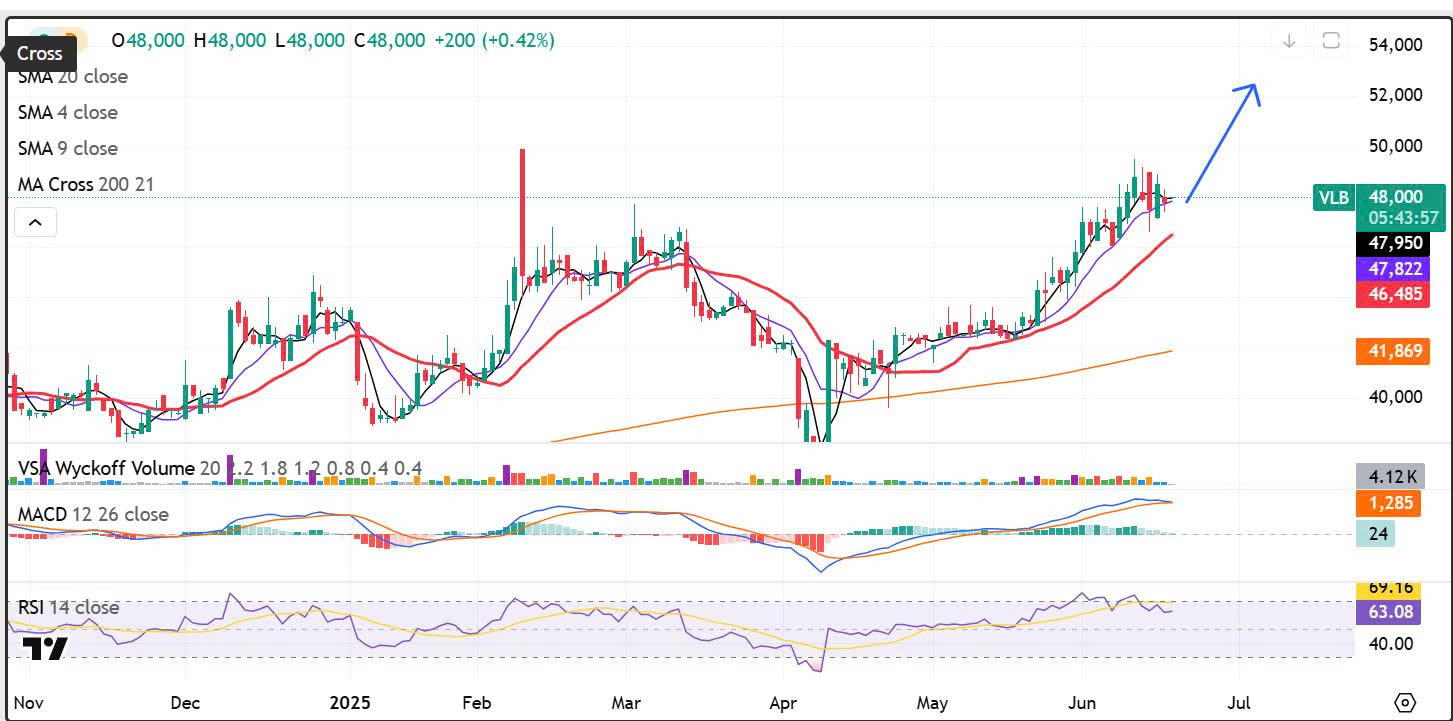
Task: Click the purple 63.08 RSI label
Action: (x=1390, y=612)
